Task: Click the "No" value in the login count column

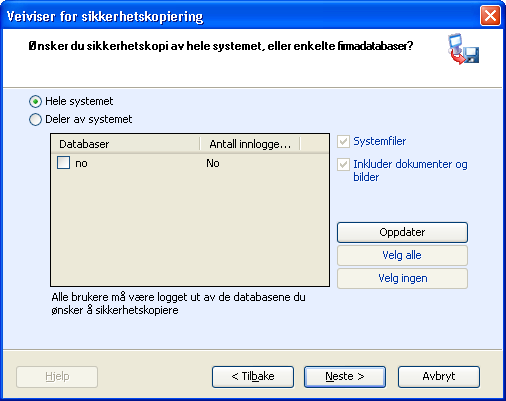Action: (213, 163)
